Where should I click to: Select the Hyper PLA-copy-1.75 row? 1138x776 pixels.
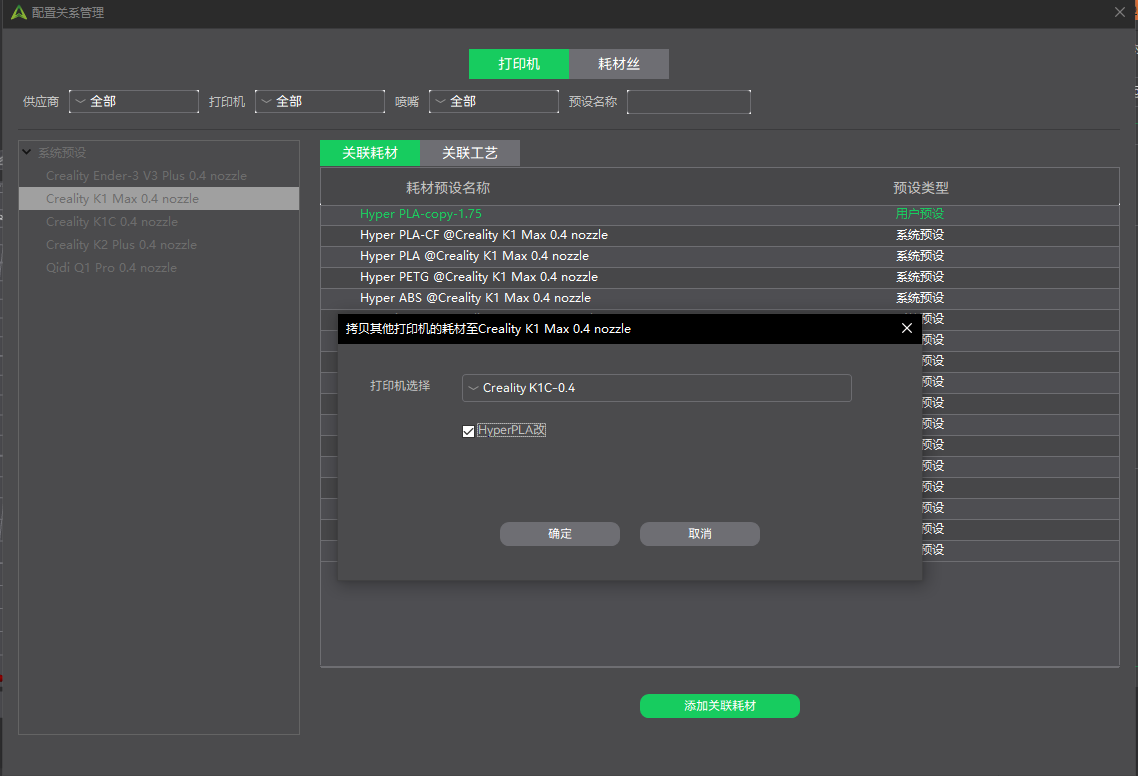(x=720, y=214)
